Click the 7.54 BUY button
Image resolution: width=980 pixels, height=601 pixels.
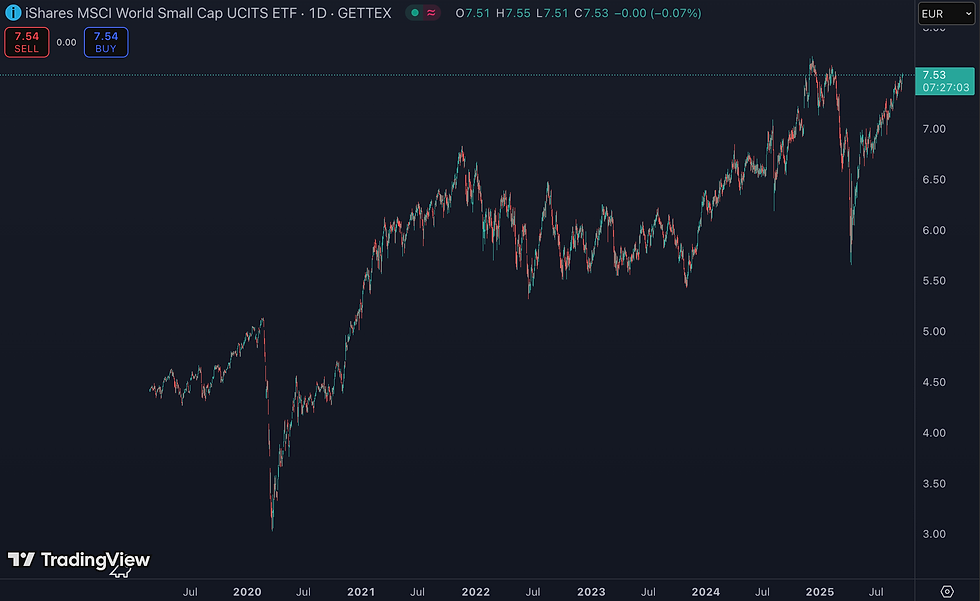pos(106,42)
